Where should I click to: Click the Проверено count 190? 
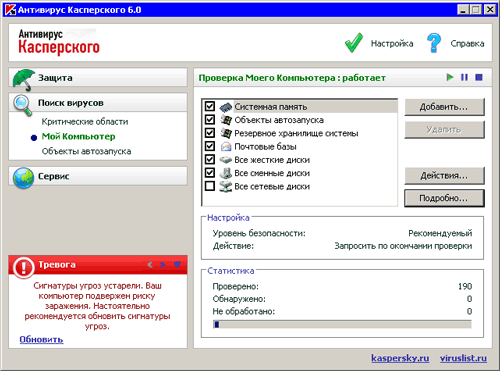[x=465, y=286]
